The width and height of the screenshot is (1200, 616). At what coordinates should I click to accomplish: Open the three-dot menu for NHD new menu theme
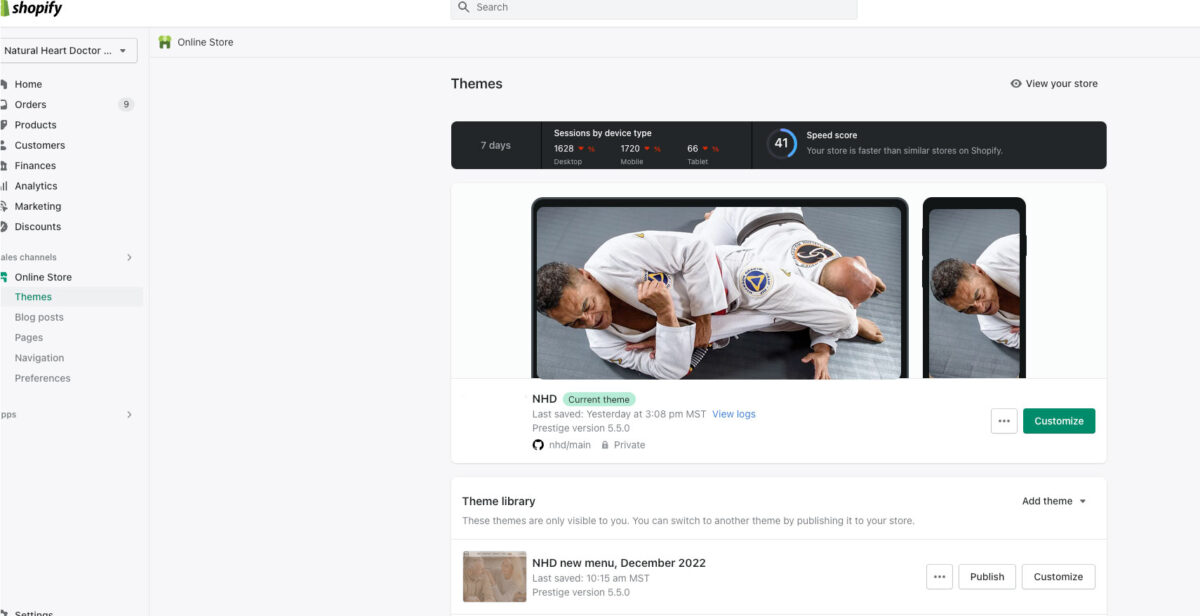[x=939, y=577]
